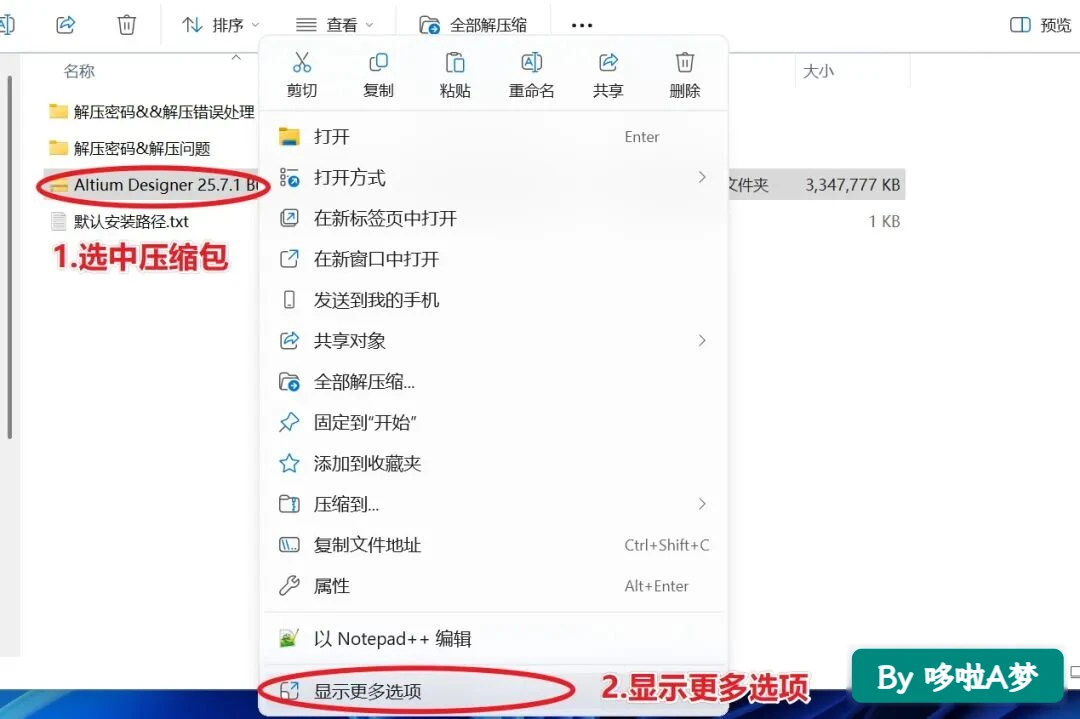Click the 共享对象 submenu chevron arrow

[702, 341]
